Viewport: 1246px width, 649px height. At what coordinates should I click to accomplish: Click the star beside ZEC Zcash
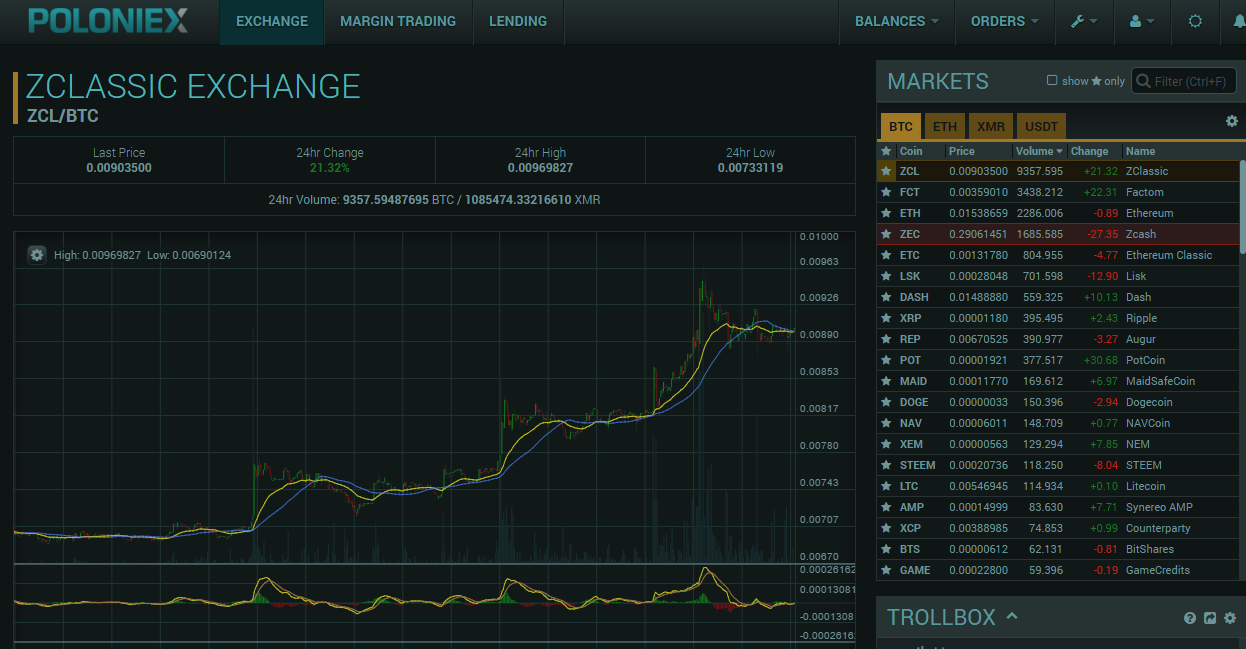pos(885,234)
